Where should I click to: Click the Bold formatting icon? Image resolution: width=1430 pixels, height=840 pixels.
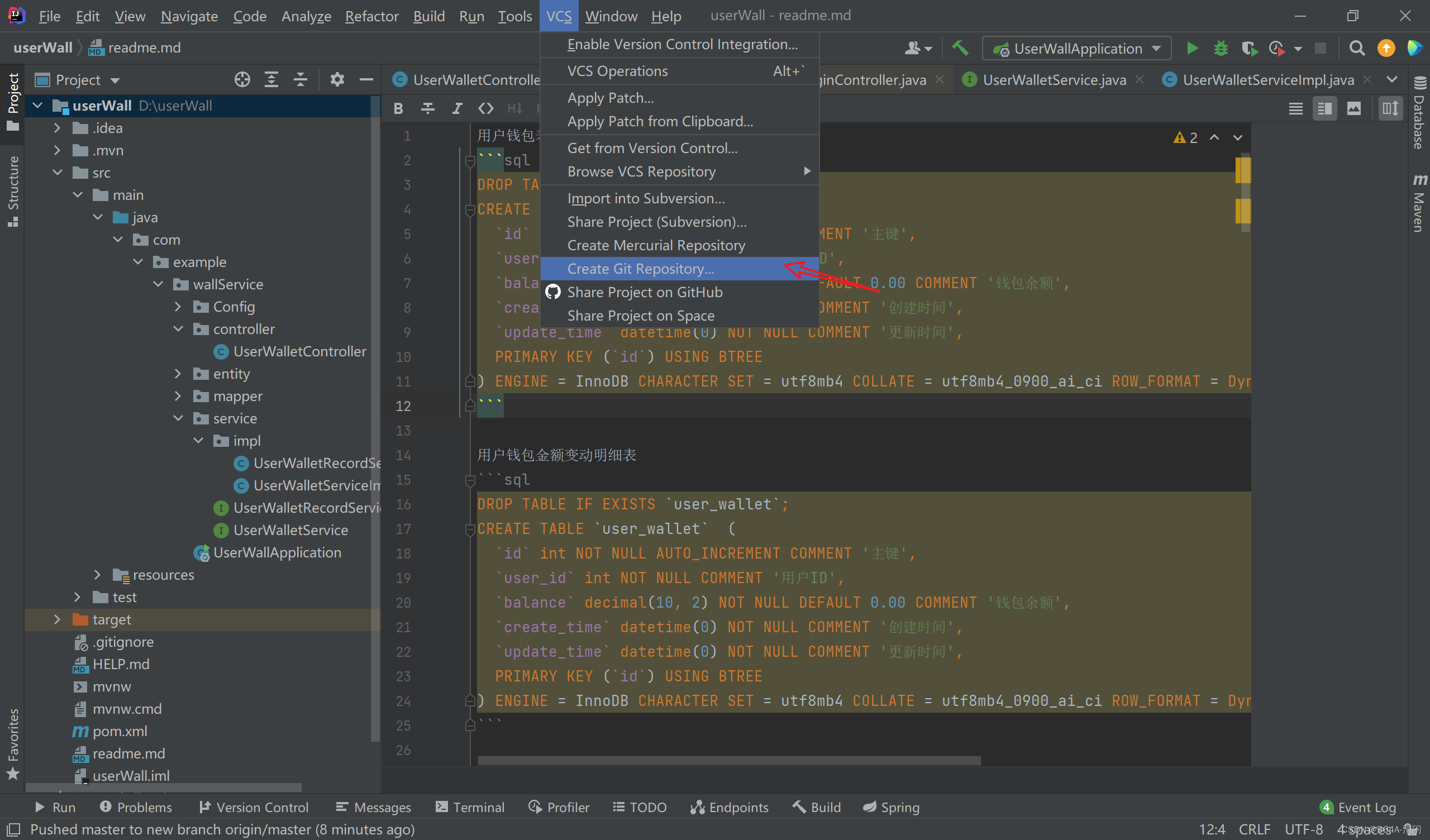tap(398, 108)
